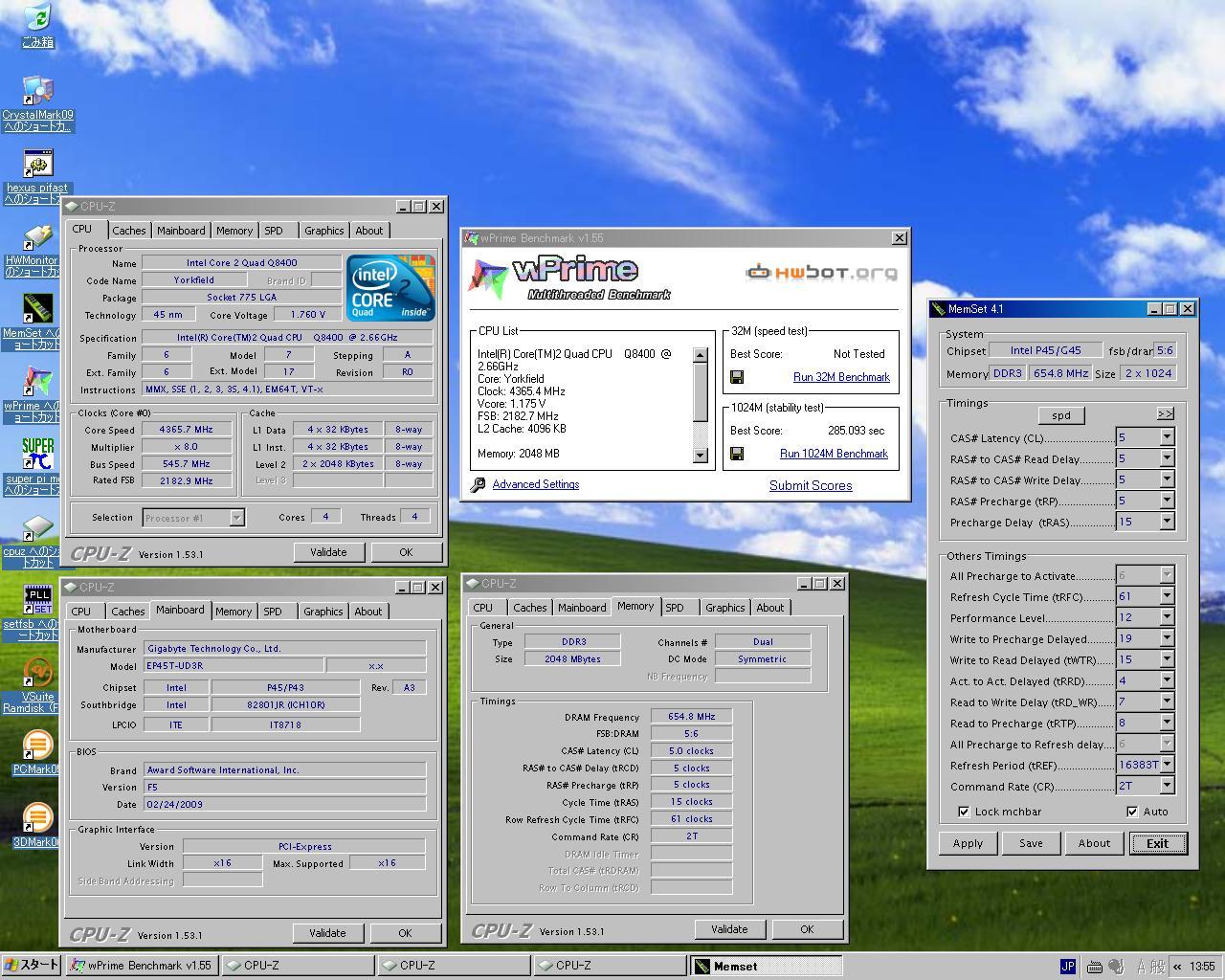
Task: Expand the hidden tray icons chevron
Action: click(1177, 967)
